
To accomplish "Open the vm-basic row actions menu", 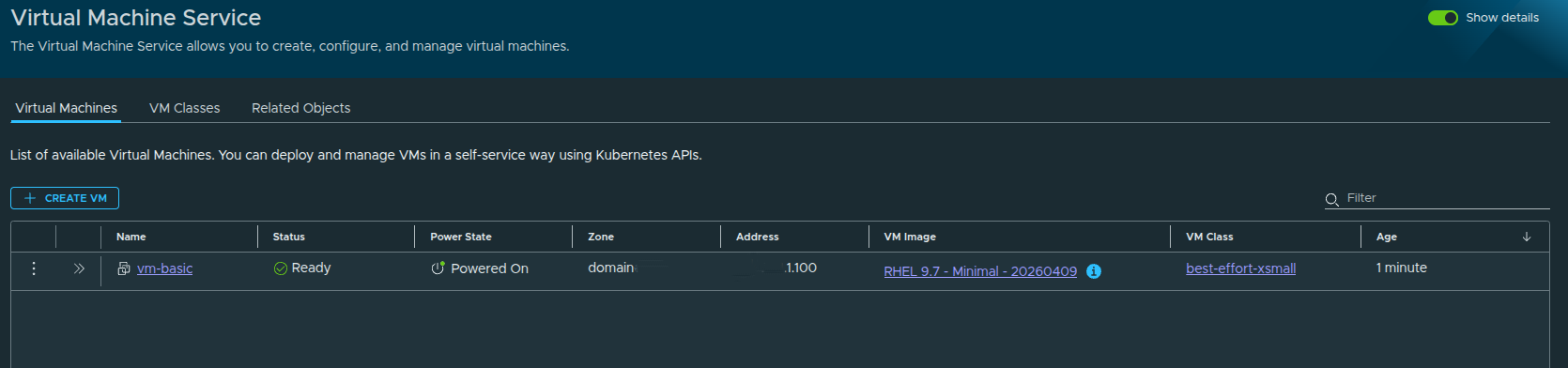I will pos(34,268).
